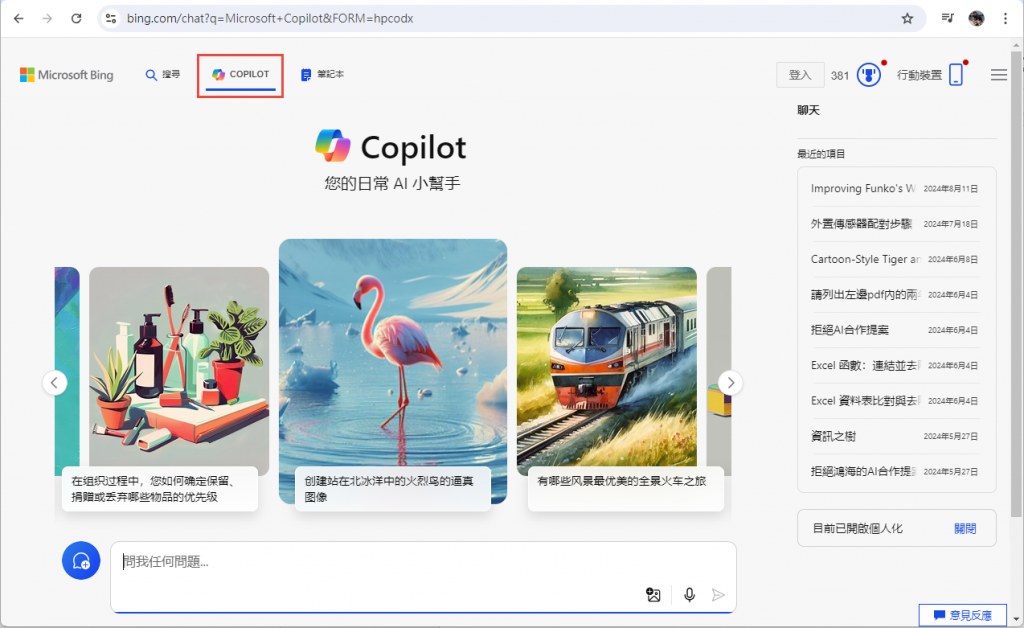Image resolution: width=1024 pixels, height=628 pixels.
Task: Open chat "Cartoon-Style Tiger"
Action: (894, 259)
